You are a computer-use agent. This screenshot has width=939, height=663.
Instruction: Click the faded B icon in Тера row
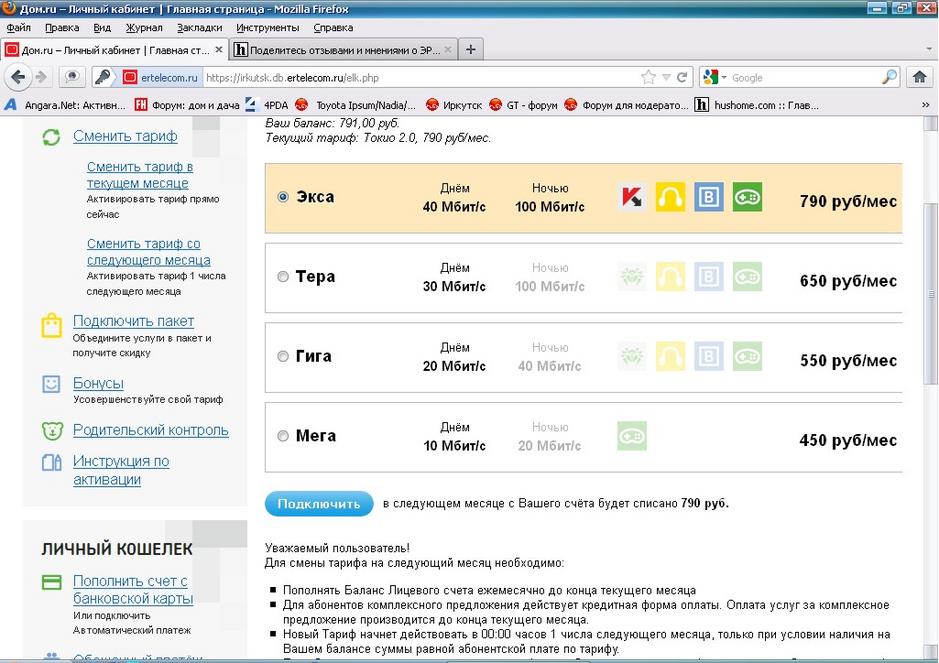pyautogui.click(x=709, y=277)
